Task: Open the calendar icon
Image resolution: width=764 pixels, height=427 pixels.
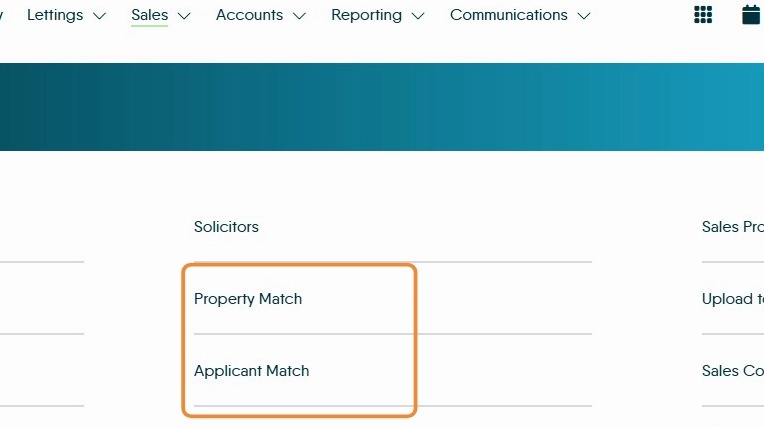Action: coord(751,15)
